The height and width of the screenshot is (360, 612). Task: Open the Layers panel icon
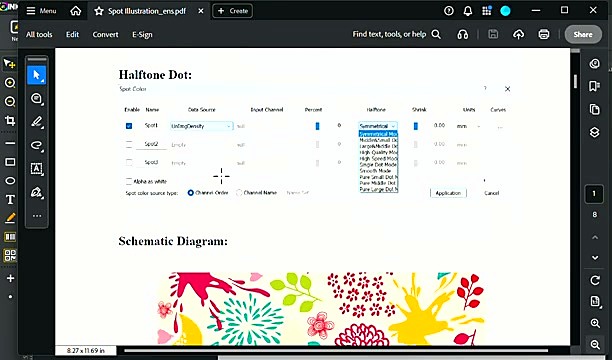[594, 132]
